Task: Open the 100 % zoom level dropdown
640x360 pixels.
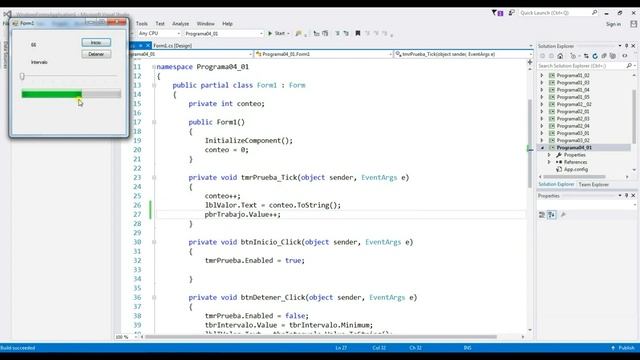Action: (x=125, y=337)
